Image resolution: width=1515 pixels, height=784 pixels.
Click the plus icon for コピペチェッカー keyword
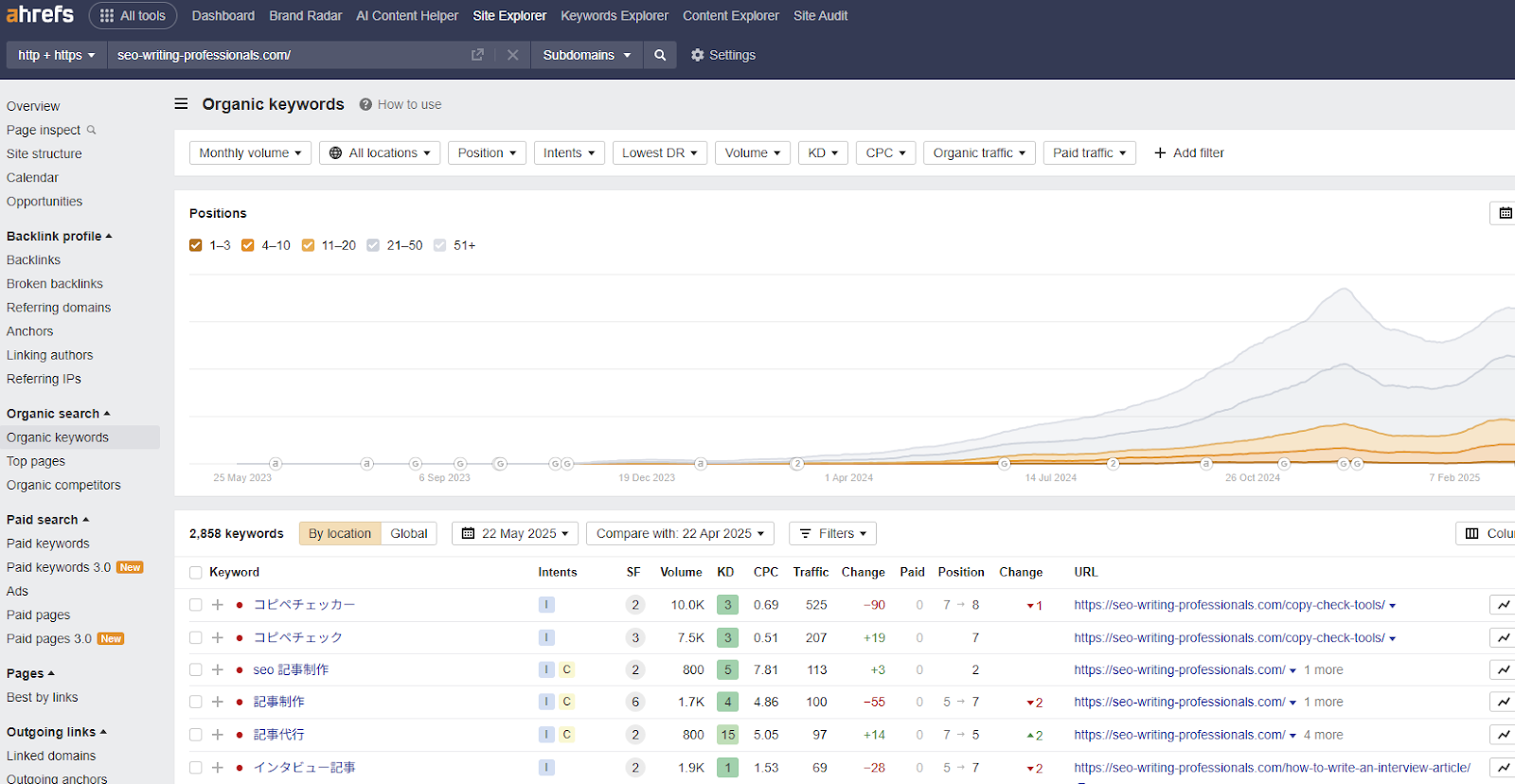(218, 605)
